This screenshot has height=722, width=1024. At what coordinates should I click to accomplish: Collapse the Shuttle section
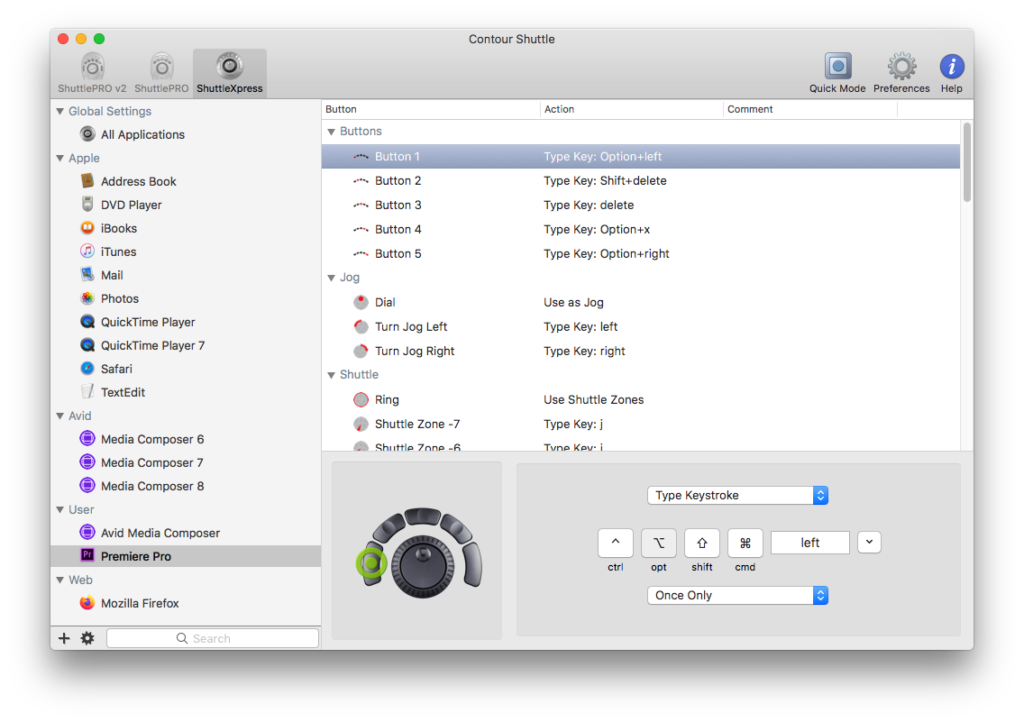[x=331, y=375]
